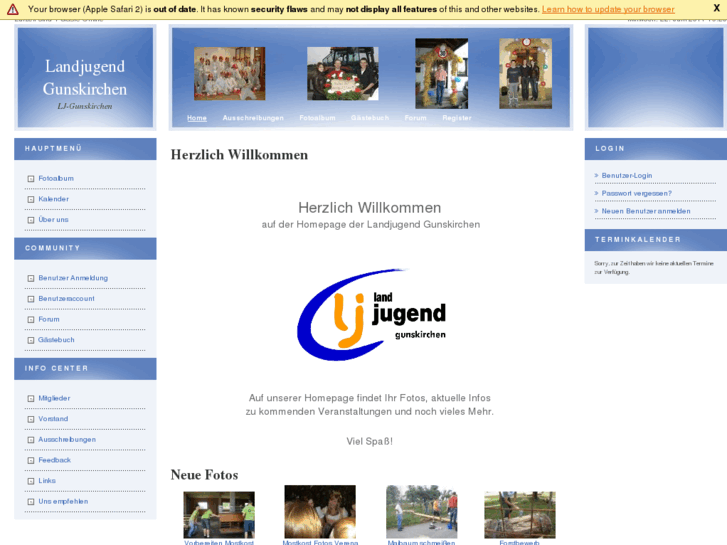
Task: Open 'Vorbereiten Mostkost' photo thumbnail
Action: coord(219,515)
